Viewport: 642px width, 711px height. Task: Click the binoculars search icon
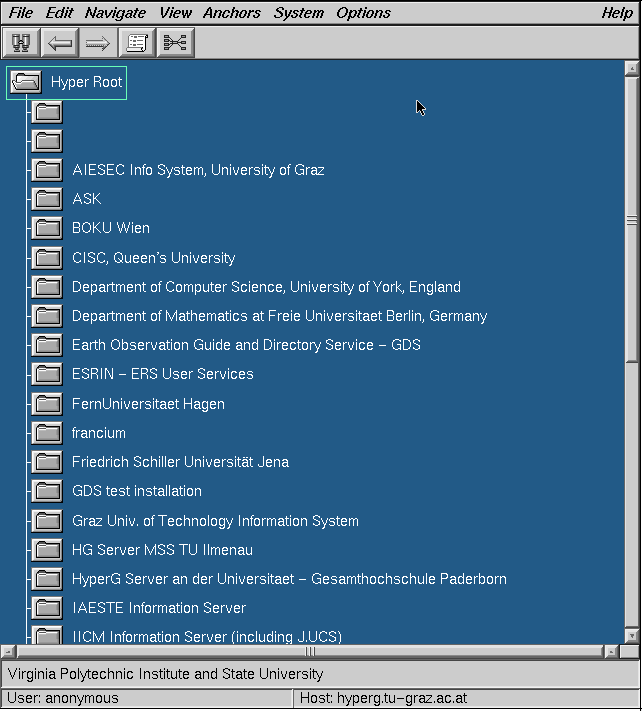pos(21,43)
